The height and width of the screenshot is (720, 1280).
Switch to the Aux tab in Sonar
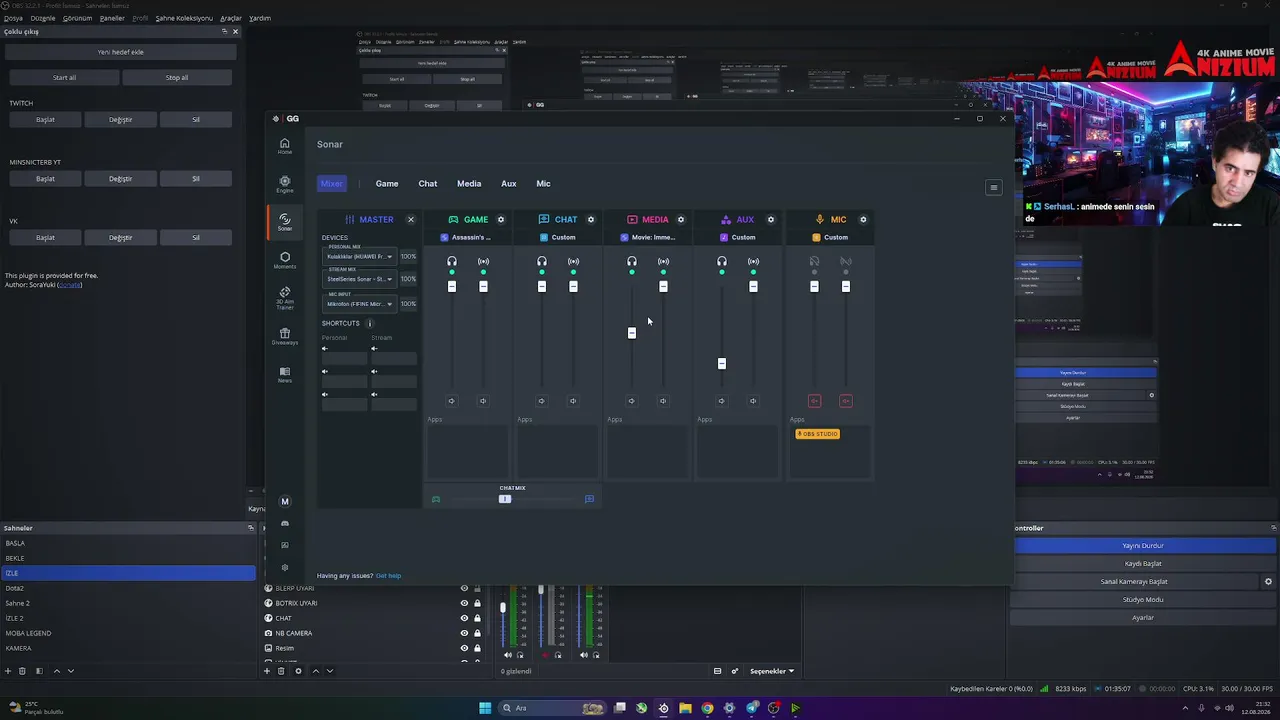[x=509, y=183]
